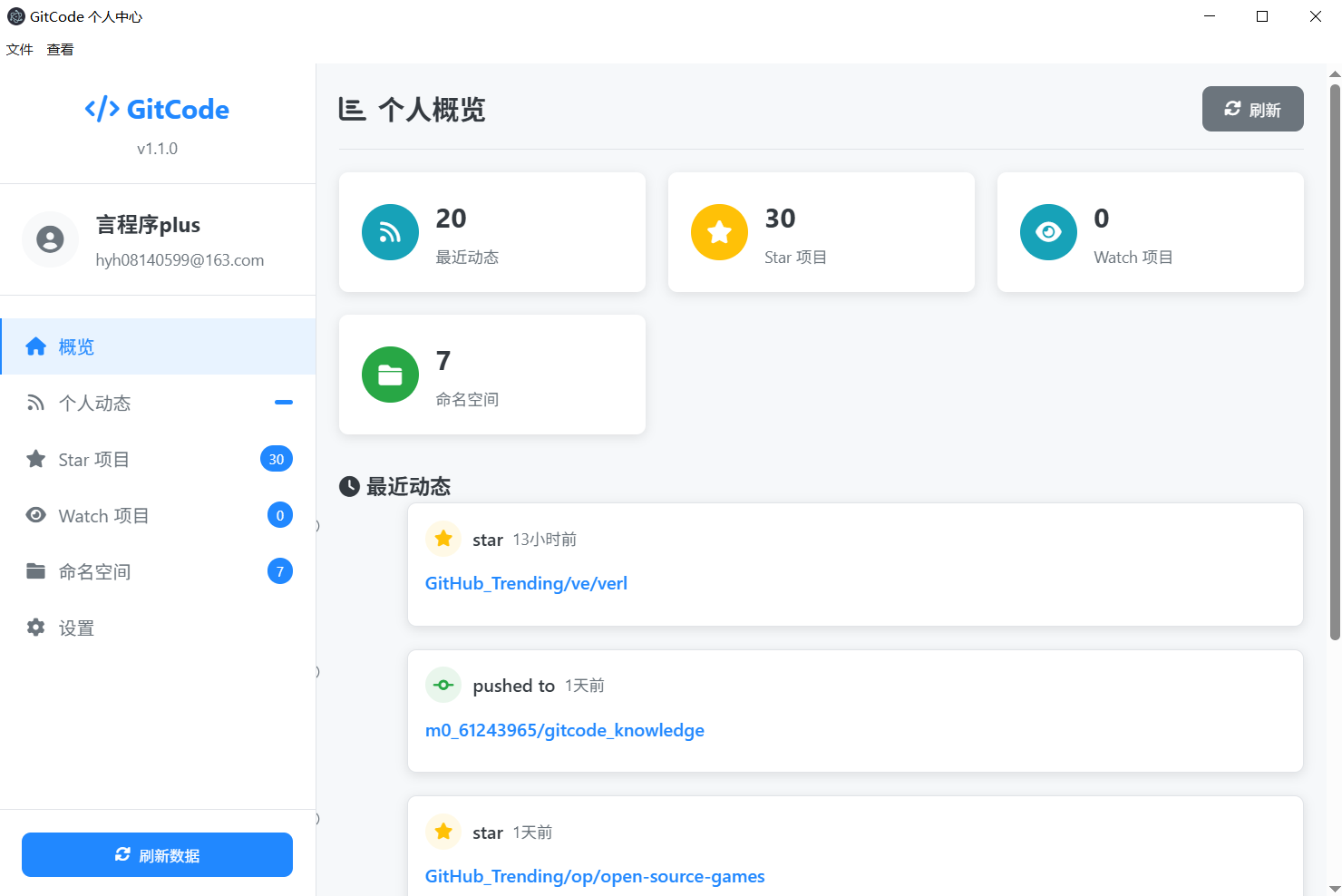Collapse the 个人动态 sidebar section
Screen dimensions: 1342x896
(284, 403)
